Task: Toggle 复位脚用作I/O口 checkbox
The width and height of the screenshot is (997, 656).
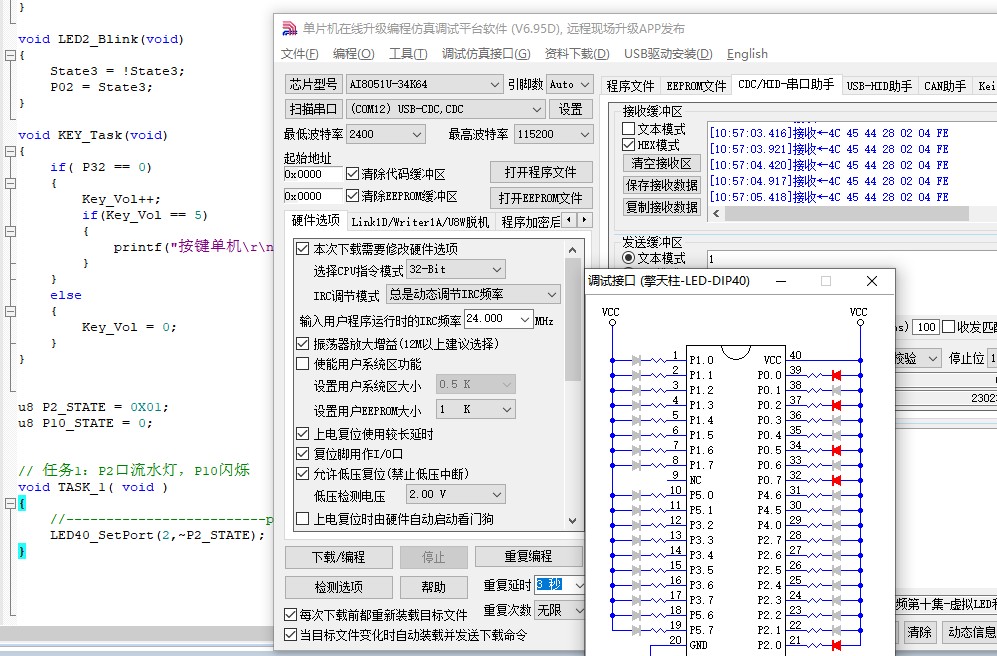Action: tap(303, 454)
